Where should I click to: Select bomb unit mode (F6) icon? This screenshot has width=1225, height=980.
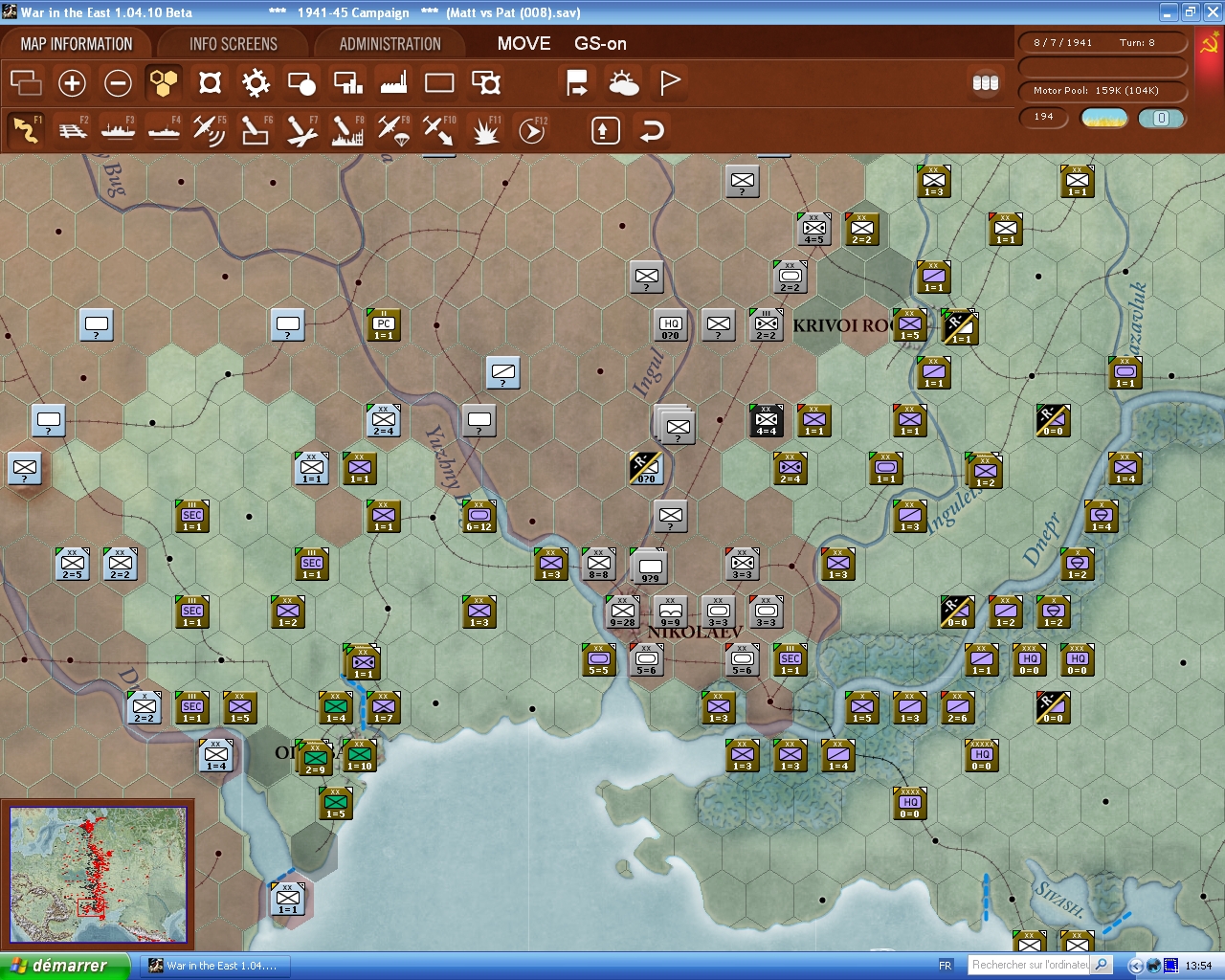coord(256,130)
